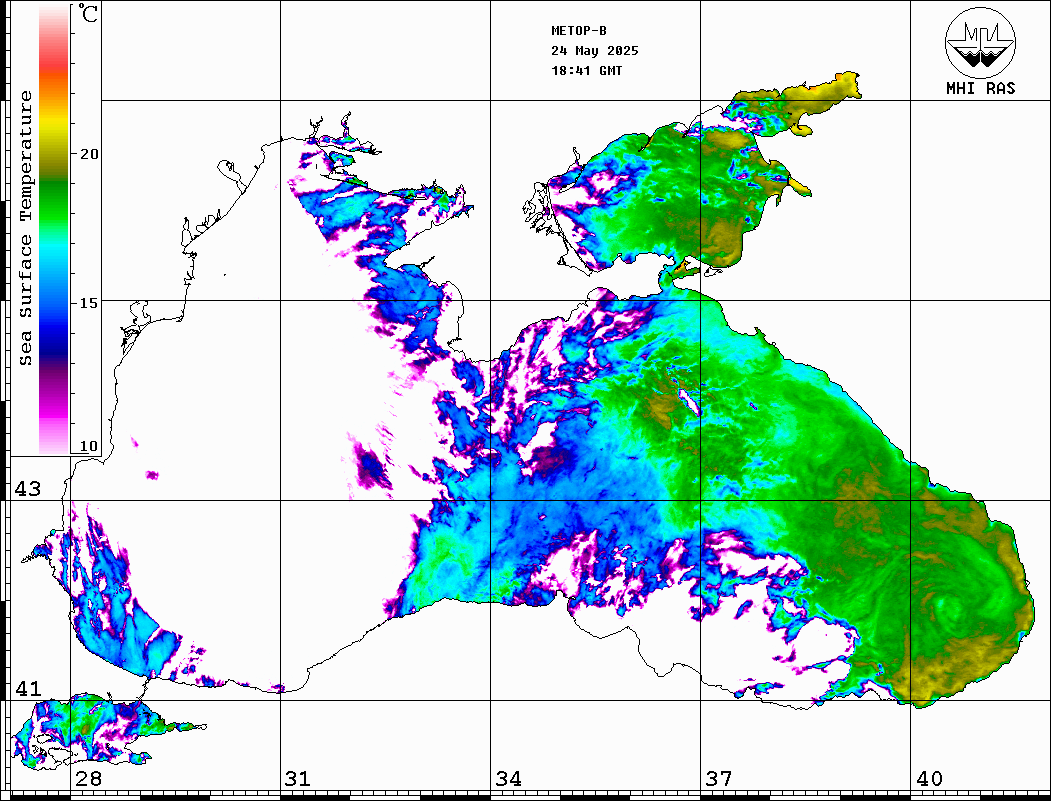Screen dimensions: 1051x801
Task: Click the '°C' unit label
Action: coord(87,13)
